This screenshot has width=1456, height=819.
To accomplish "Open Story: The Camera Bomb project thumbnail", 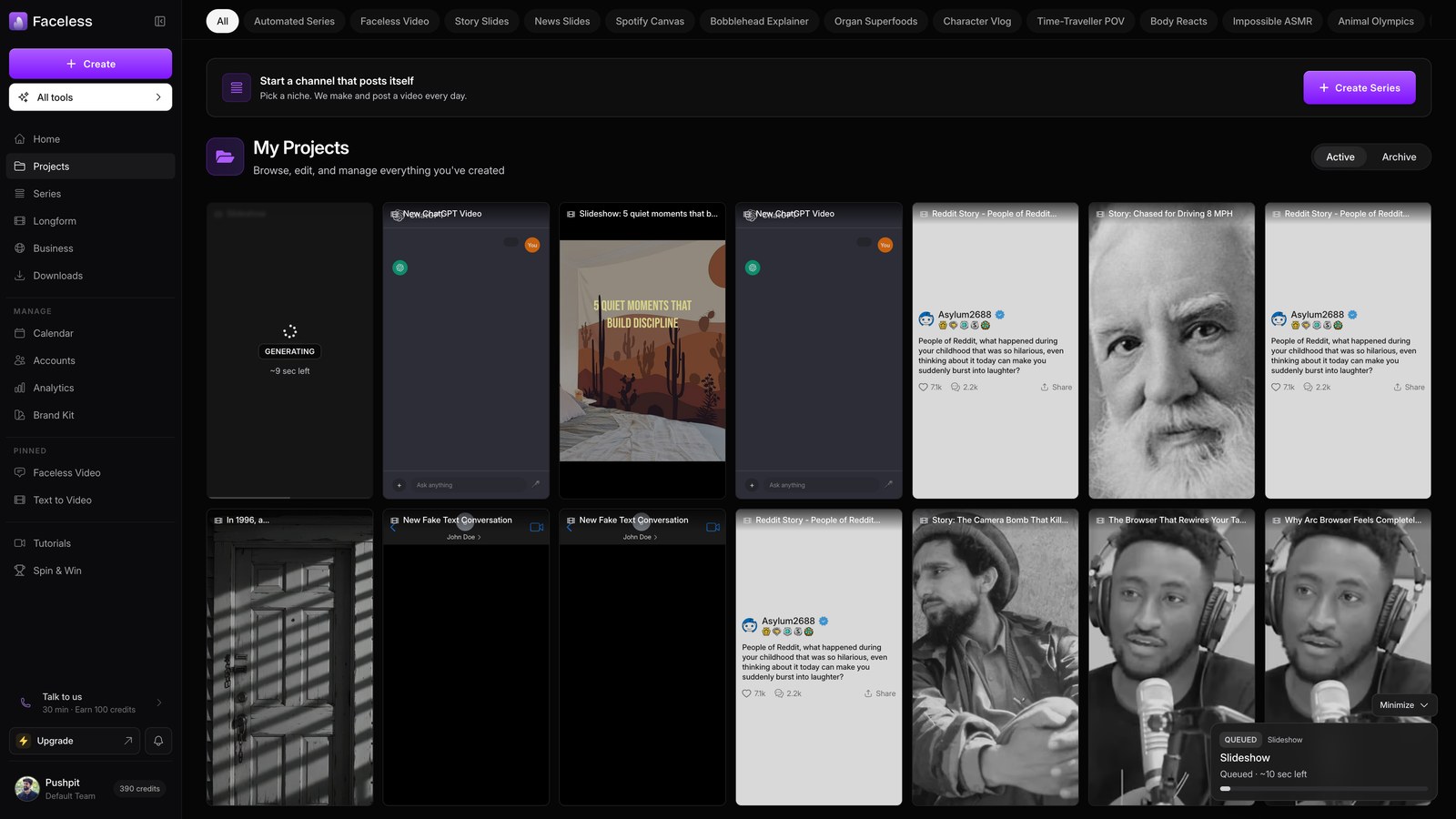I will click(995, 657).
